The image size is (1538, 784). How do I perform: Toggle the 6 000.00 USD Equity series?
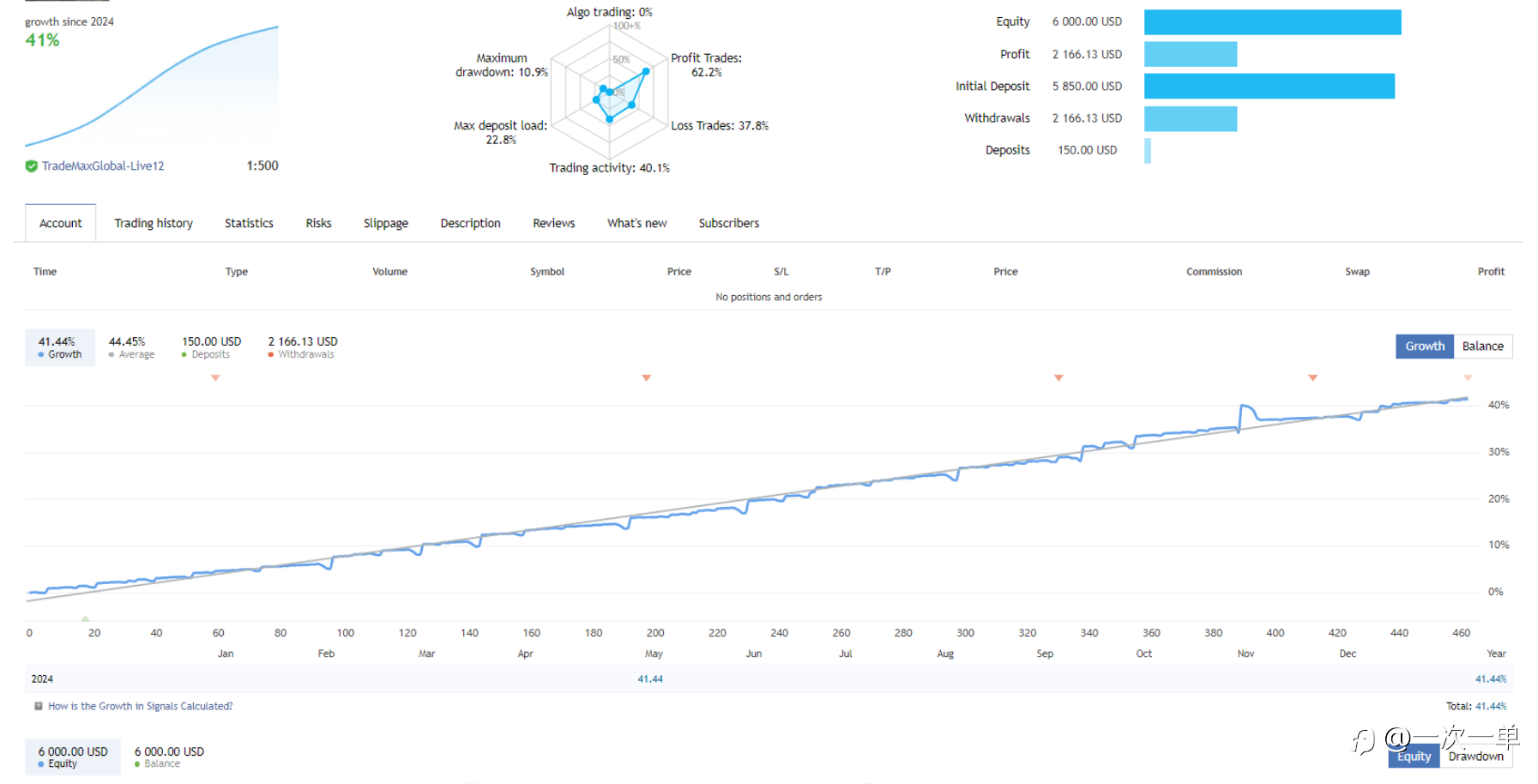[73, 757]
